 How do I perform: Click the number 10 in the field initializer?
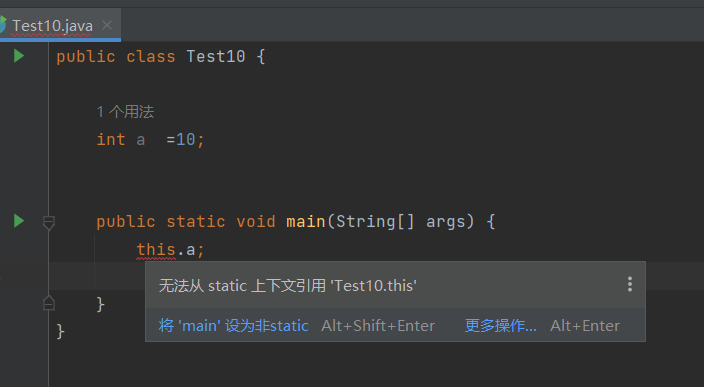pos(185,140)
